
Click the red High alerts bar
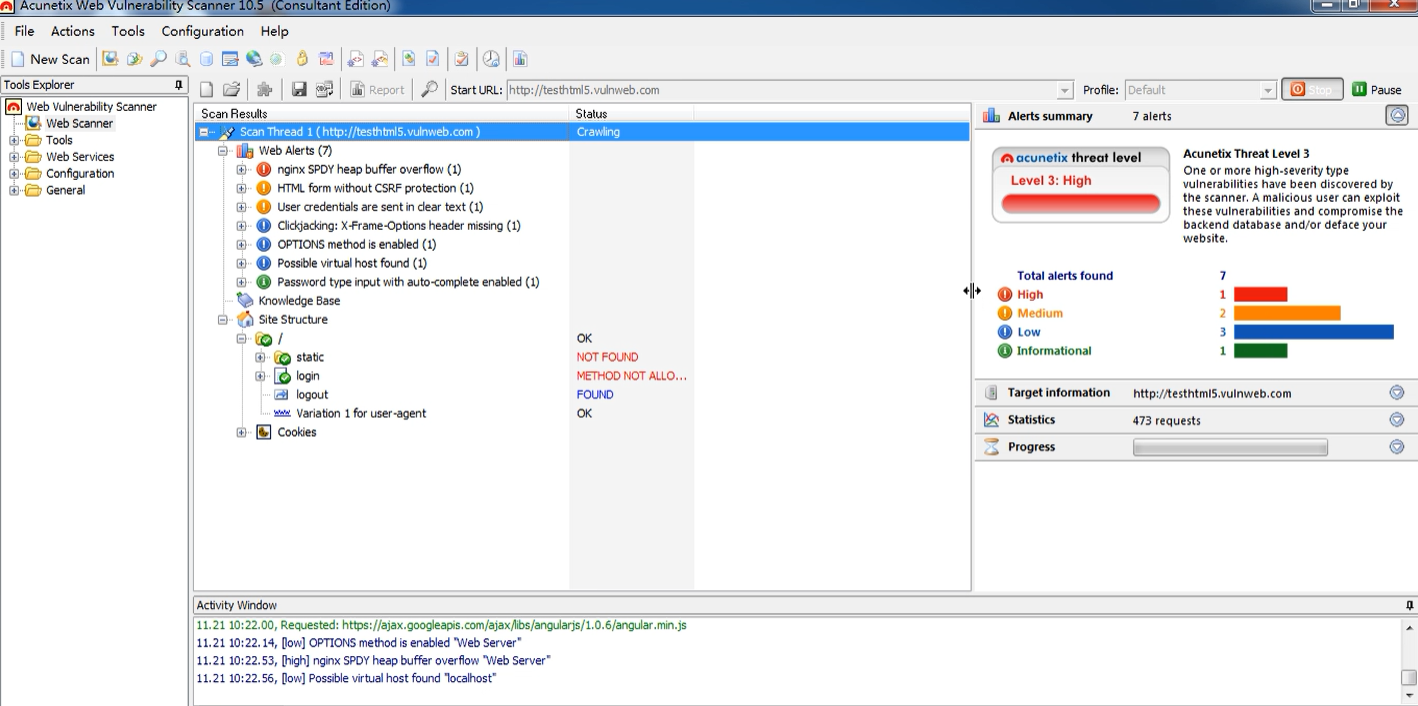point(1260,295)
